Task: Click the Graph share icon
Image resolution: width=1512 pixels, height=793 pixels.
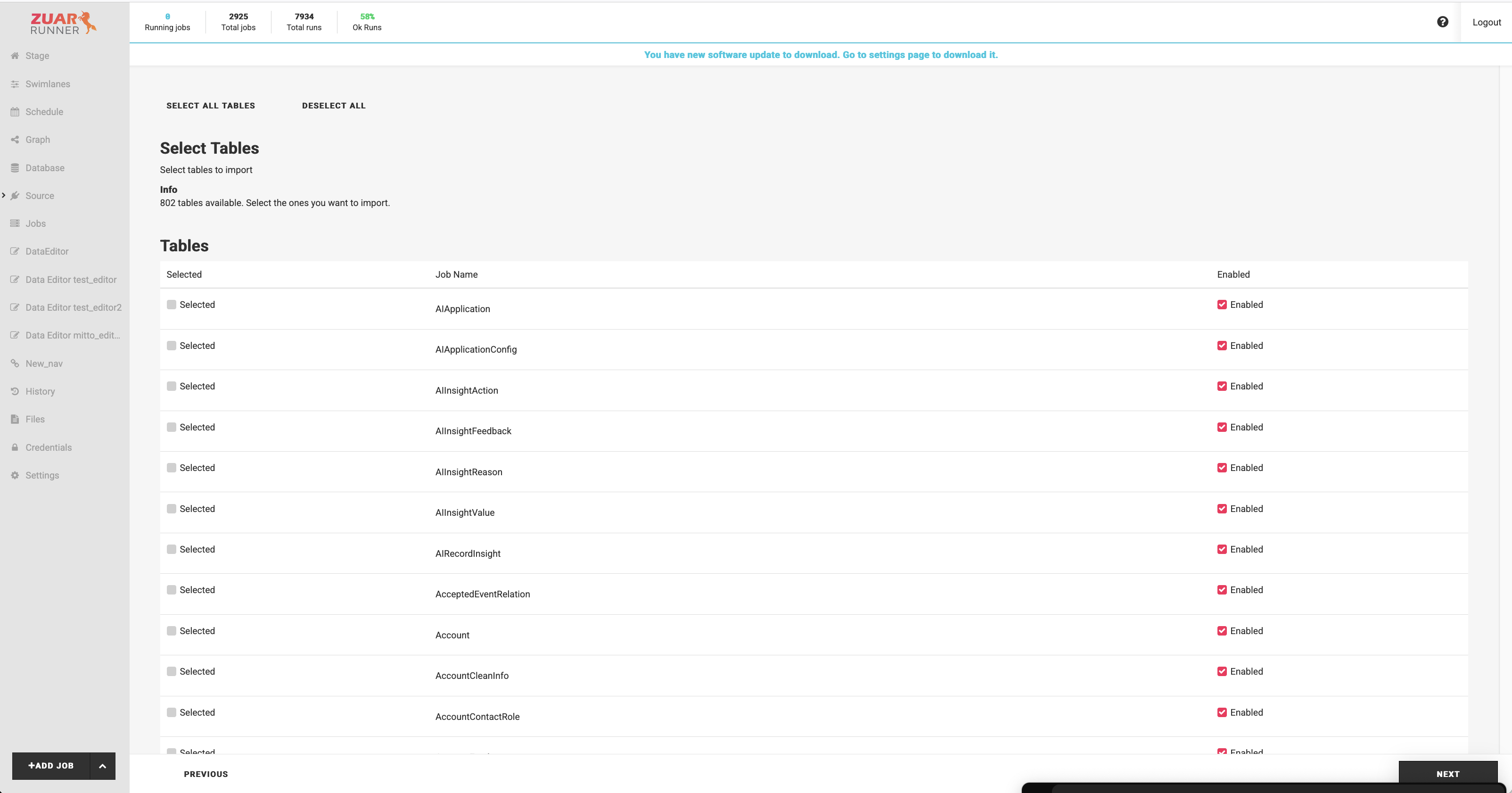Action: [15, 140]
